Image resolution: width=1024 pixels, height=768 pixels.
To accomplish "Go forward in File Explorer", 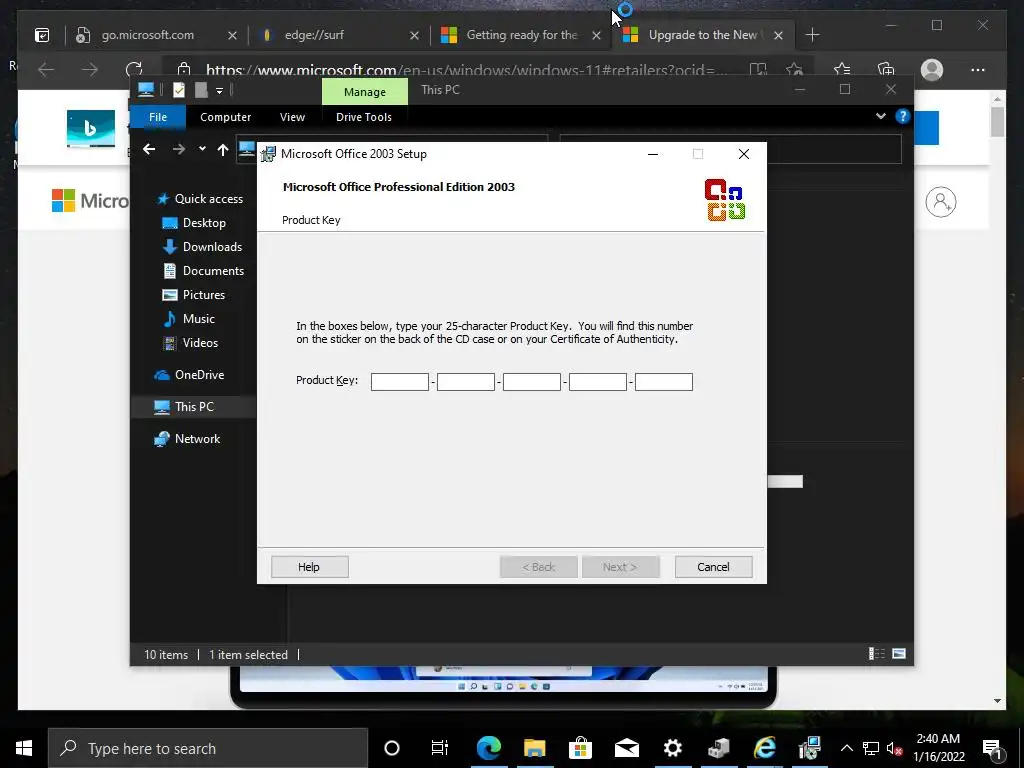I will tap(178, 150).
